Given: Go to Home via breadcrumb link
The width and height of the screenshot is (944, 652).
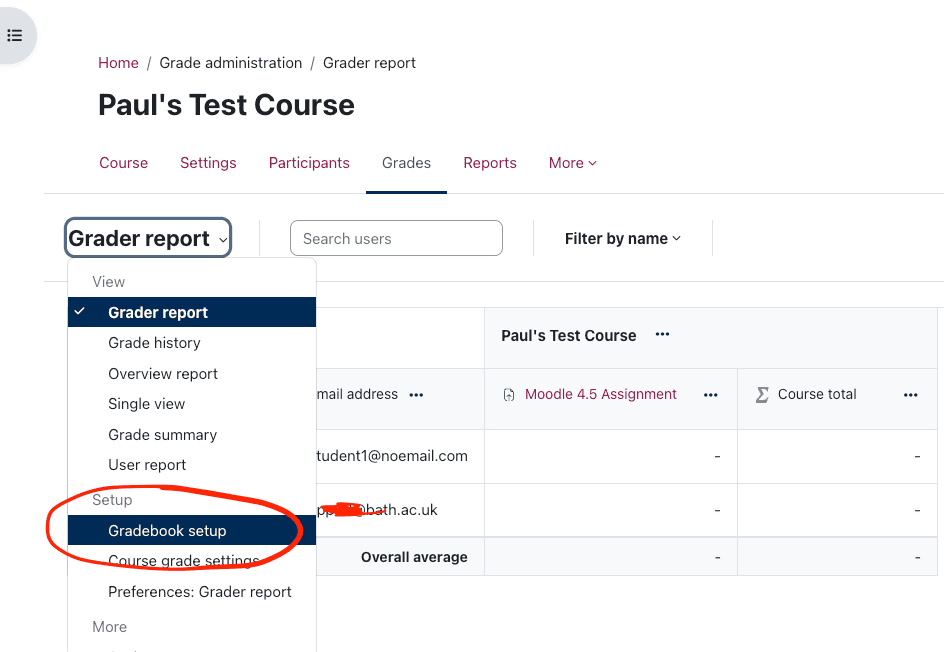Looking at the screenshot, I should click(118, 63).
